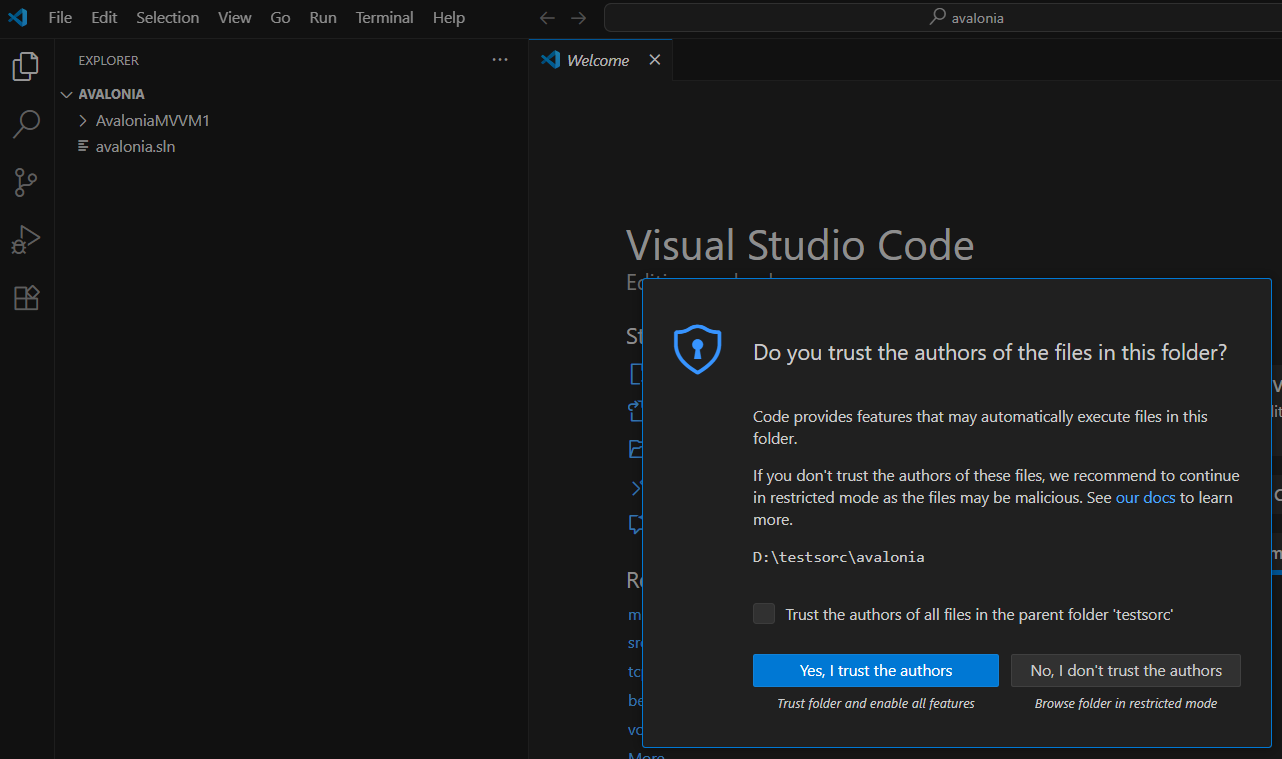The image size is (1282, 759).
Task: Click the EXPLORER panel title
Action: [x=109, y=61]
